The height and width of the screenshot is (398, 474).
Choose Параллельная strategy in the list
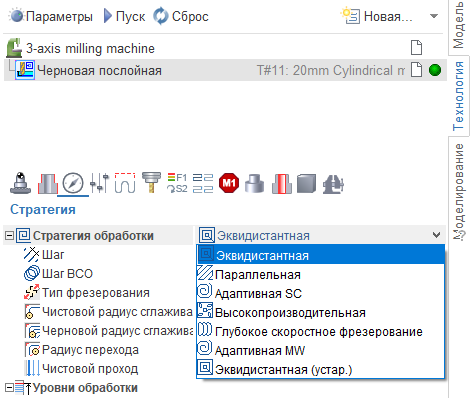(x=320, y=274)
